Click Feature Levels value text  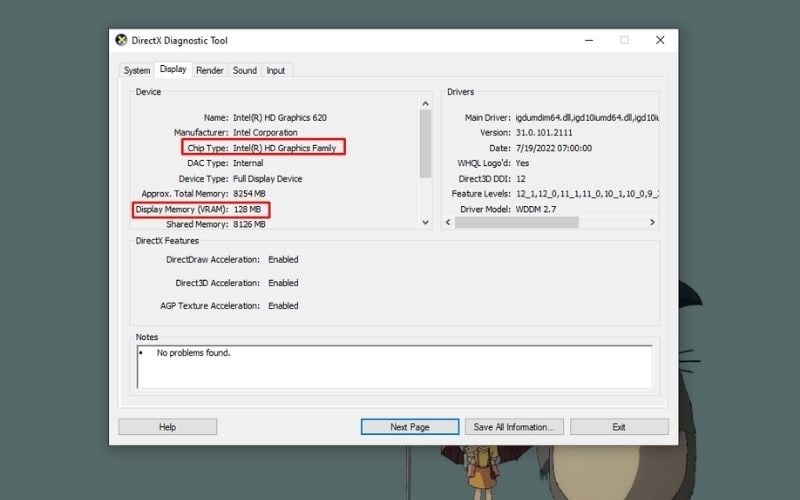587,194
